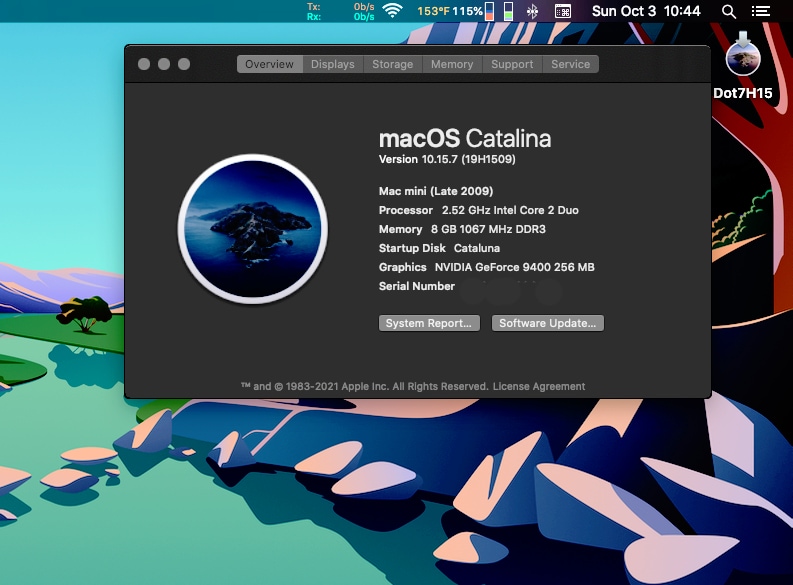Click the 2.52 GHz Intel Core 2 Duo value
Viewport: 793px width, 585px height.
pos(510,210)
